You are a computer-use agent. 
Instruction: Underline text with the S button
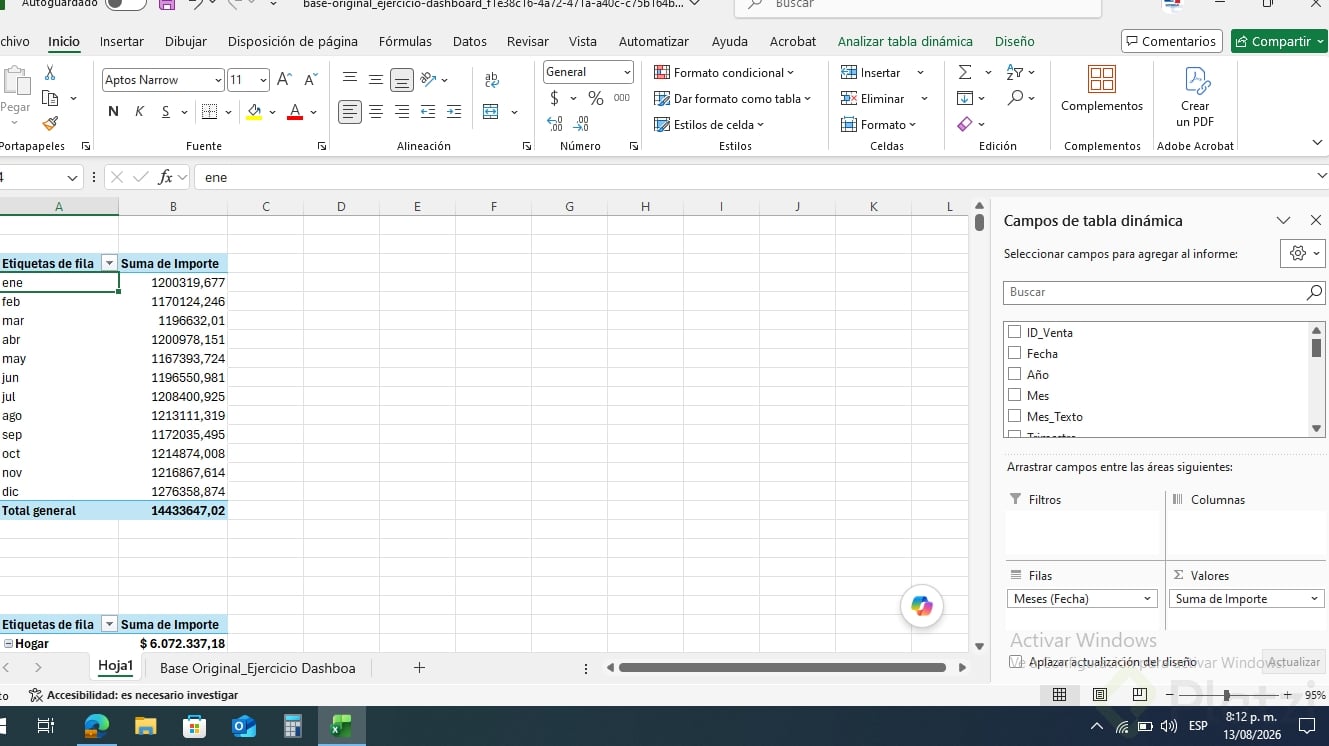(166, 112)
